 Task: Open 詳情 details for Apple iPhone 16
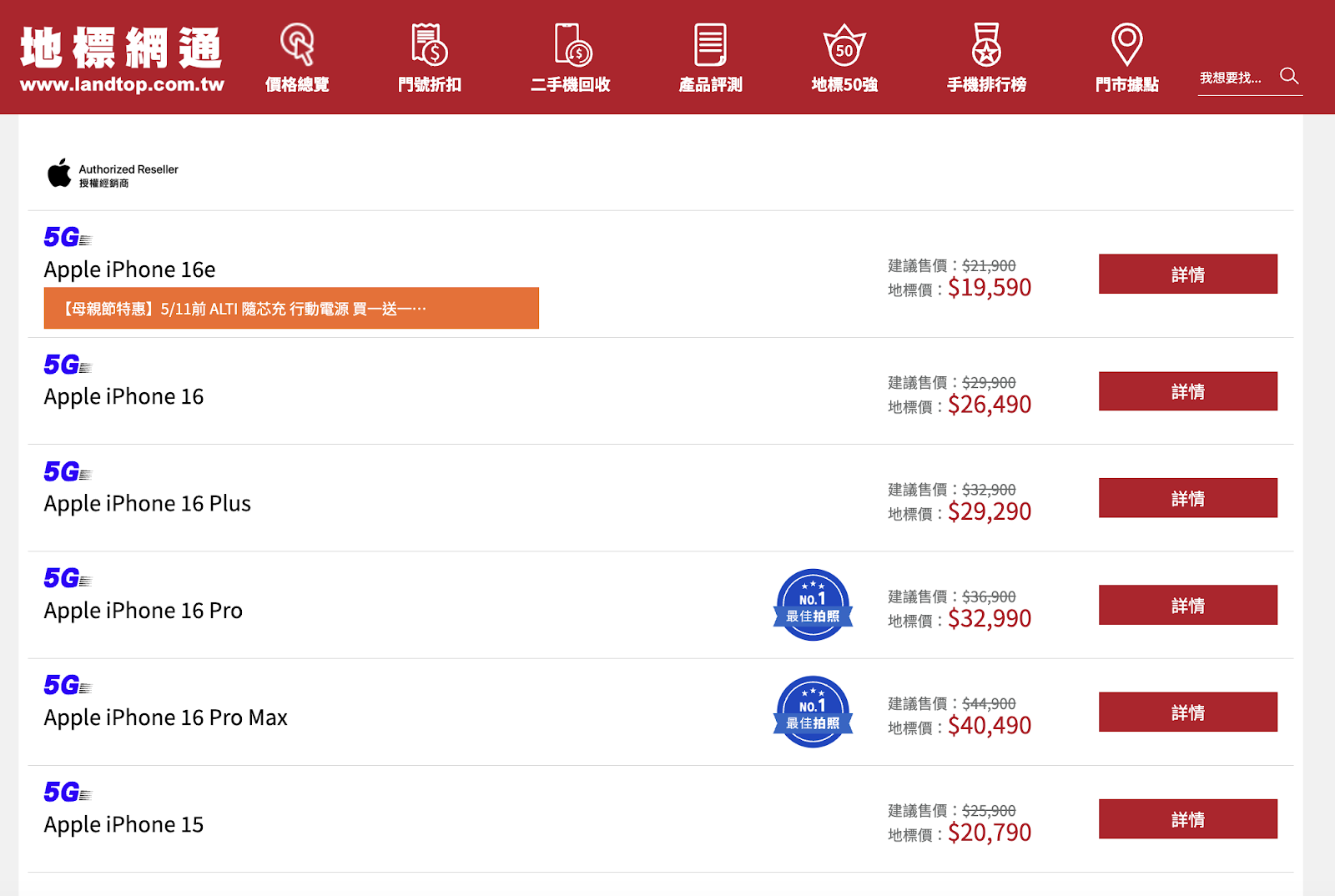point(1187,391)
